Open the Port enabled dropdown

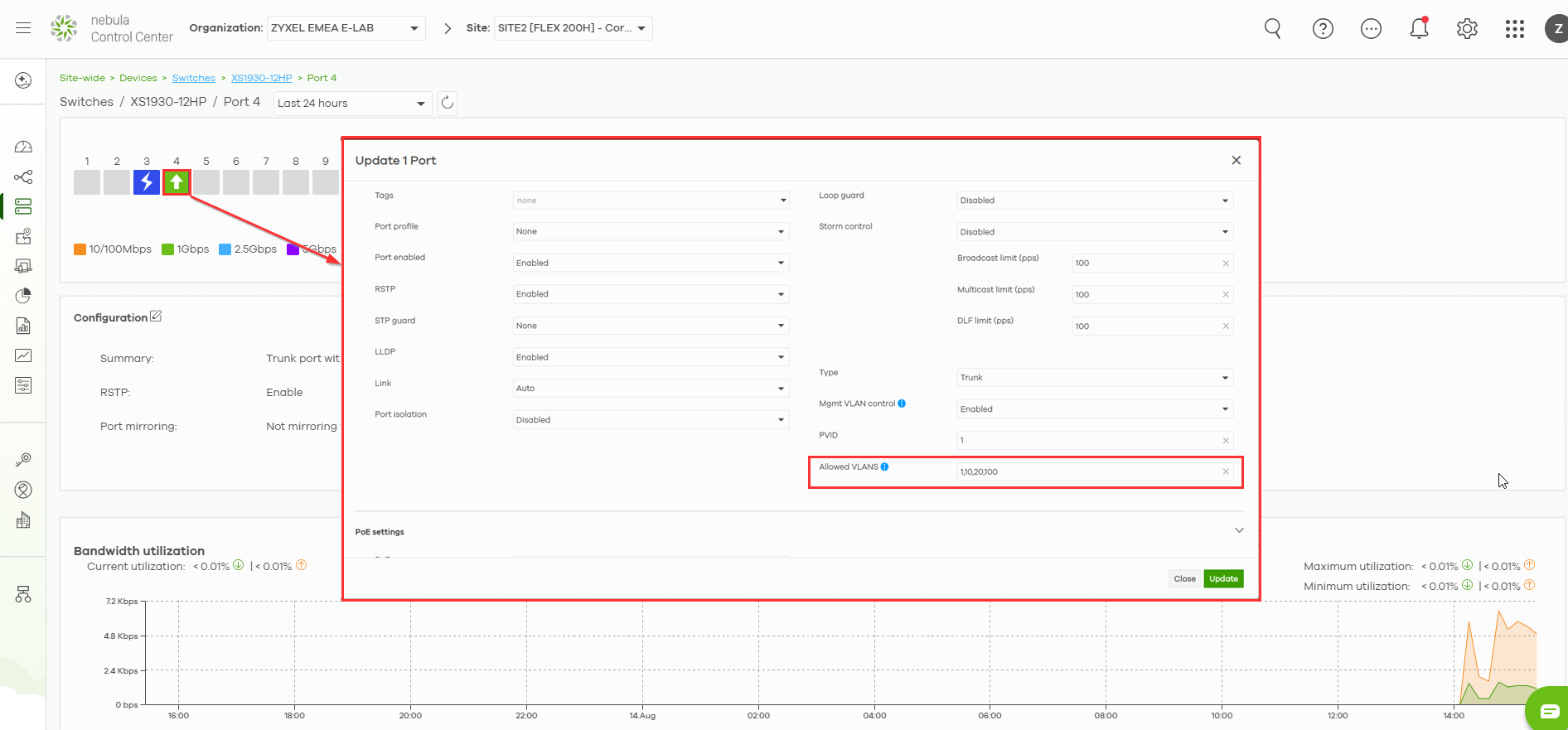coord(651,263)
